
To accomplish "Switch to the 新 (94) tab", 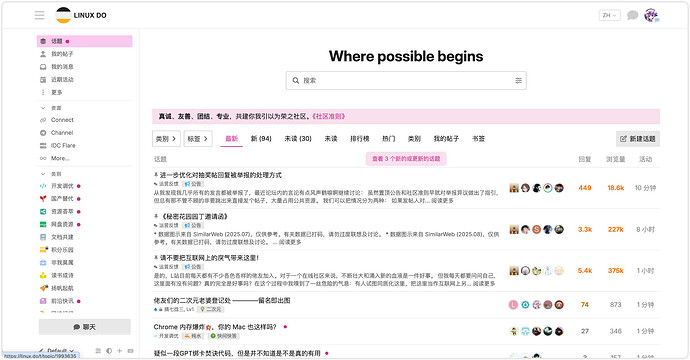I will [x=261, y=139].
